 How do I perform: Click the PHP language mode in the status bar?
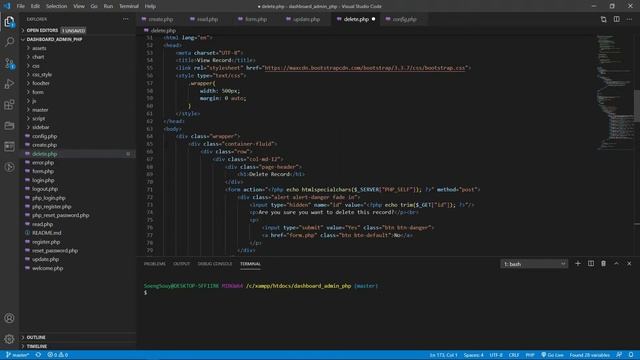click(530, 355)
